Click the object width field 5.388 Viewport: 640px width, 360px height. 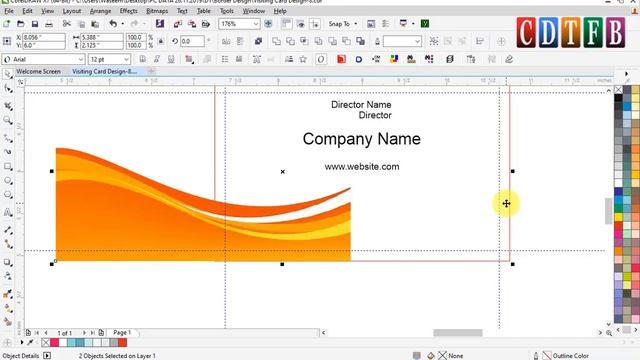[101, 37]
